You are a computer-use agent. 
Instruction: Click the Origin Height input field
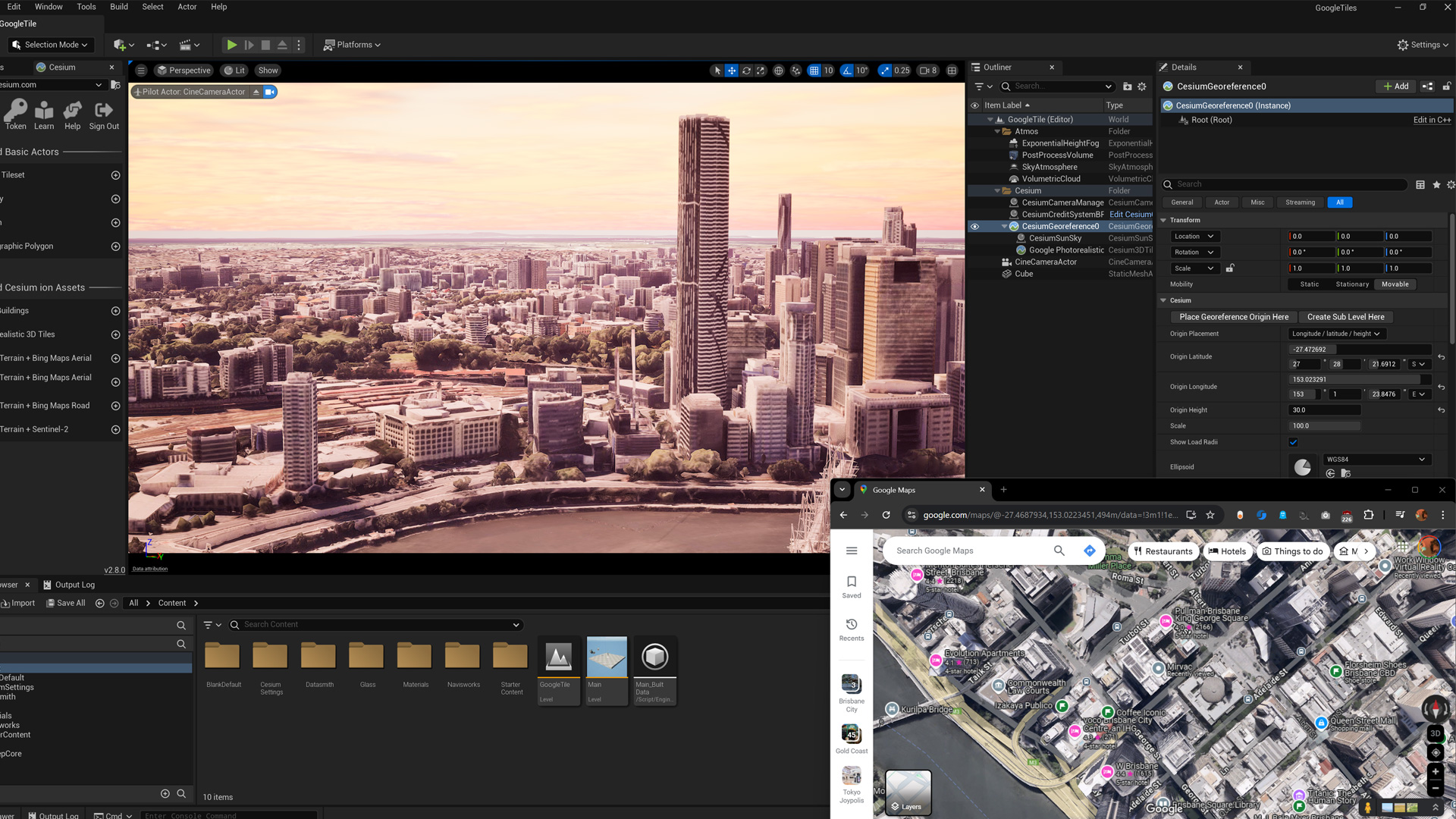[1324, 410]
